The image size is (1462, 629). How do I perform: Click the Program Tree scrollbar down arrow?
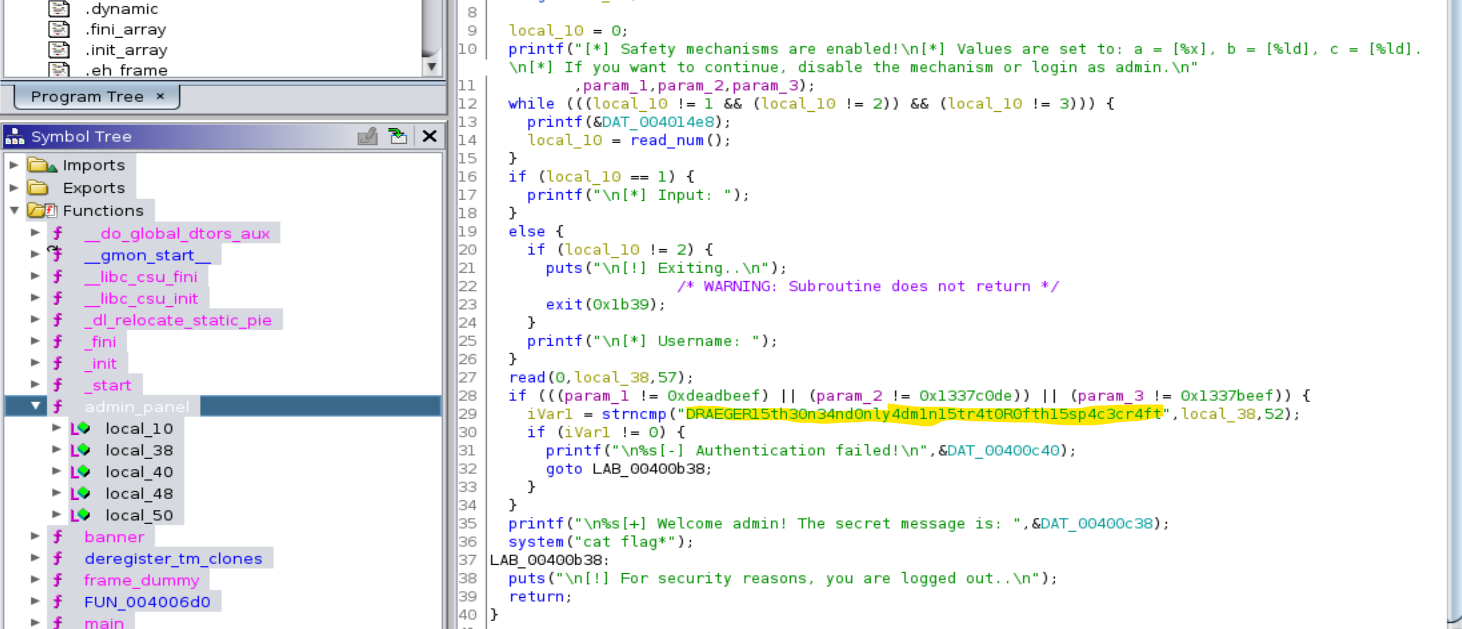click(432, 67)
